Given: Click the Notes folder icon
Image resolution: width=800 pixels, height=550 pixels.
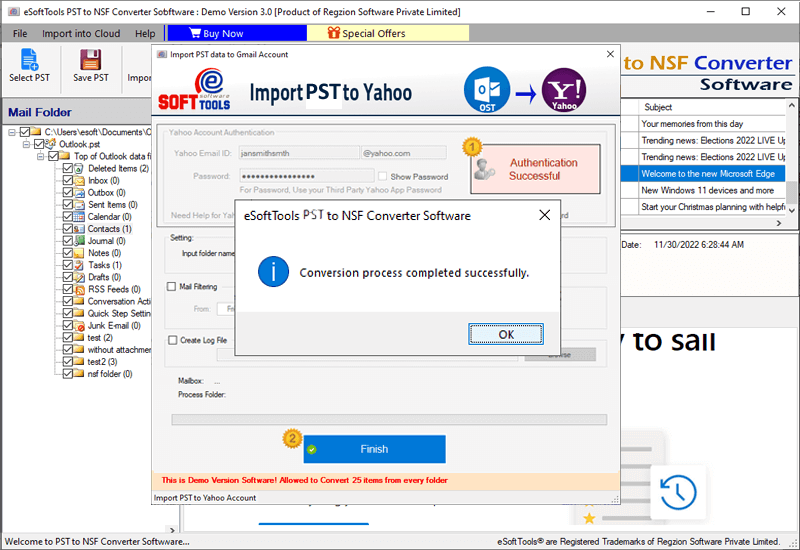Looking at the screenshot, I should pos(79,253).
